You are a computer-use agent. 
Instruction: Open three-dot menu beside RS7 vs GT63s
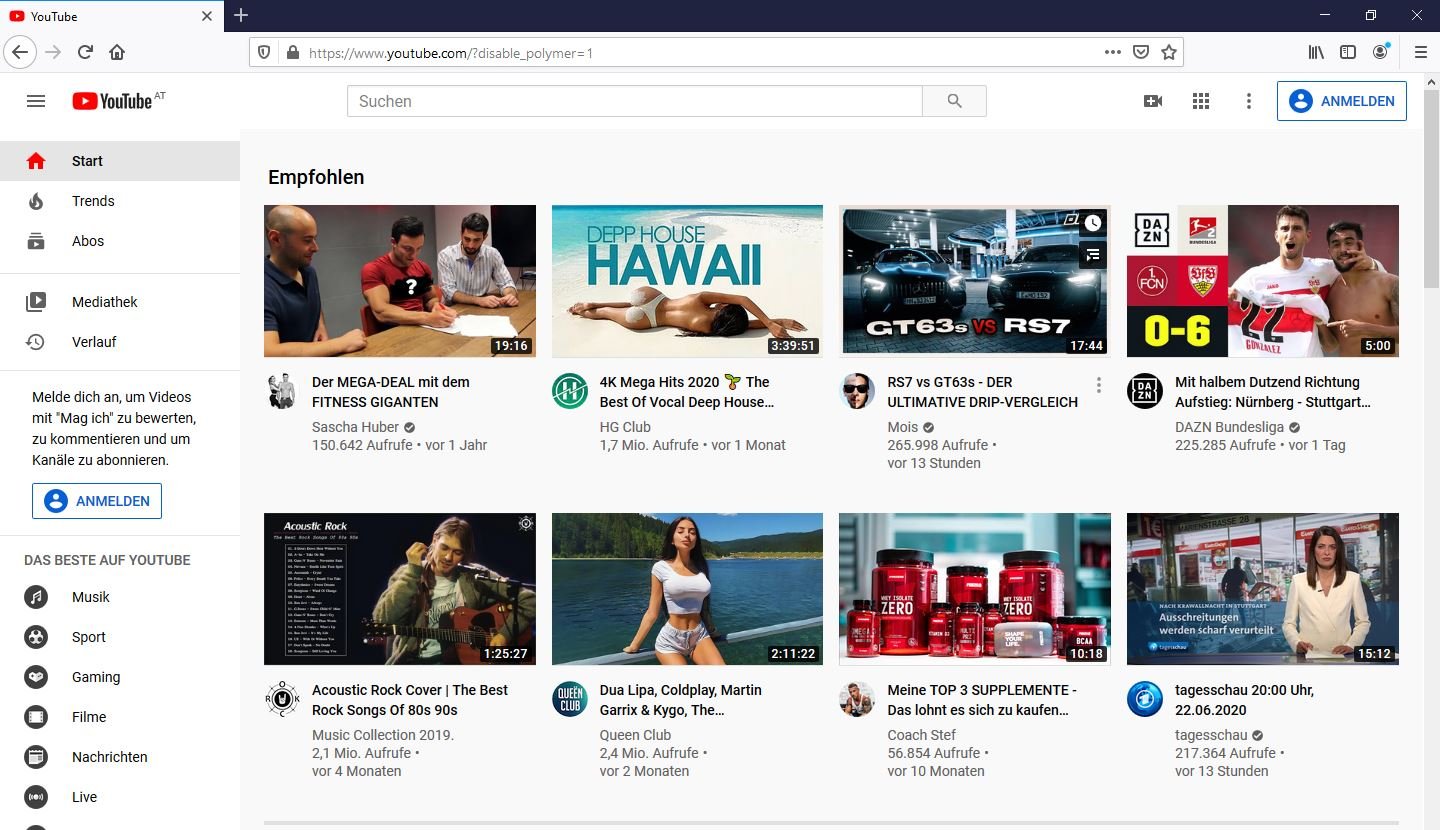click(x=1099, y=385)
